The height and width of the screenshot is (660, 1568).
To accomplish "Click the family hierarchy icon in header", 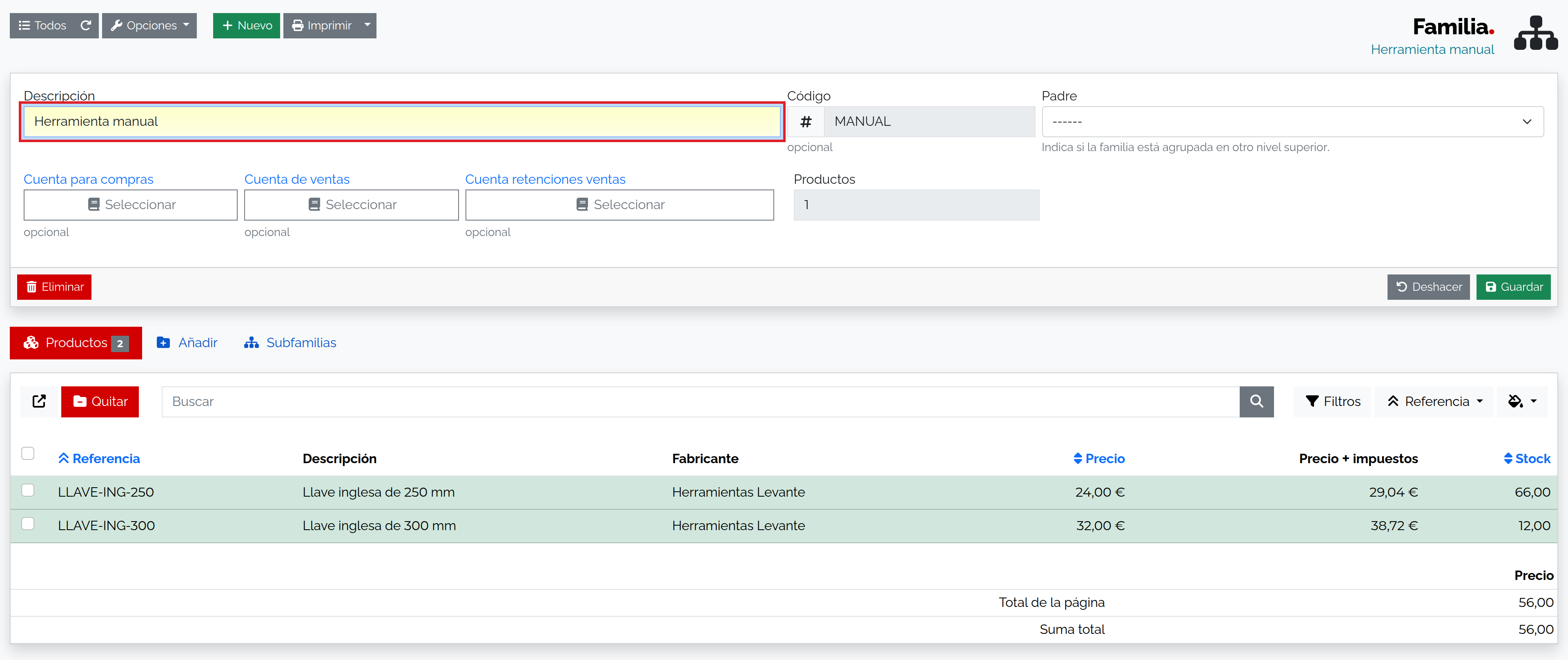I will click(x=1536, y=33).
